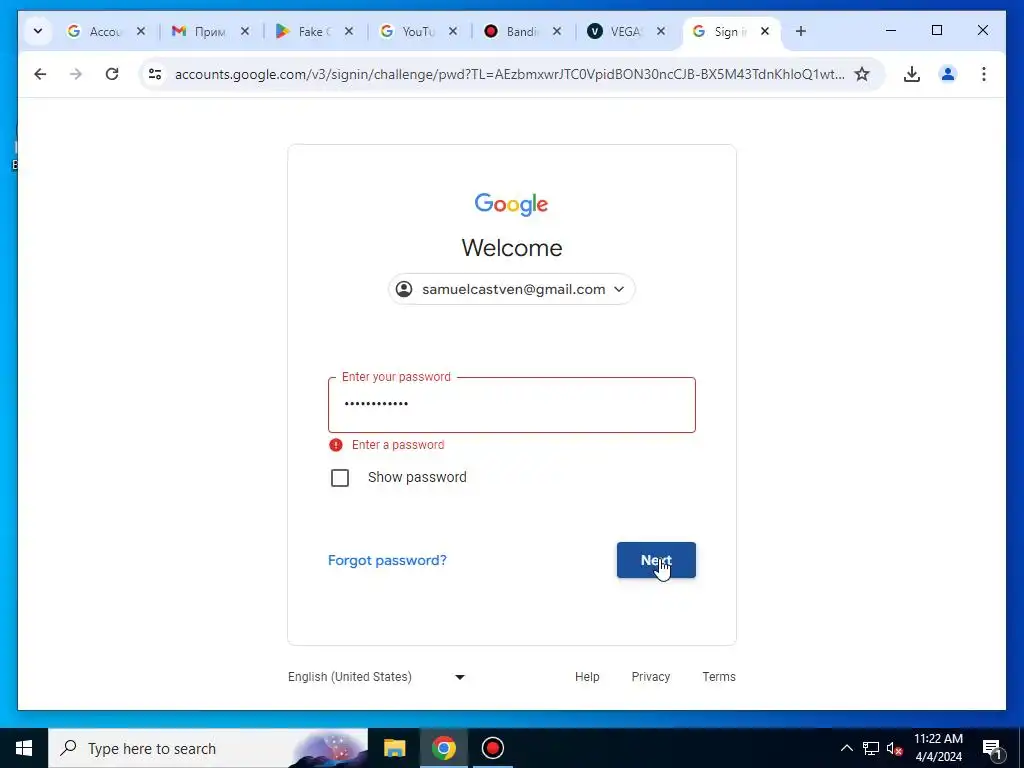Close the Fake Google Play tab

click(349, 31)
